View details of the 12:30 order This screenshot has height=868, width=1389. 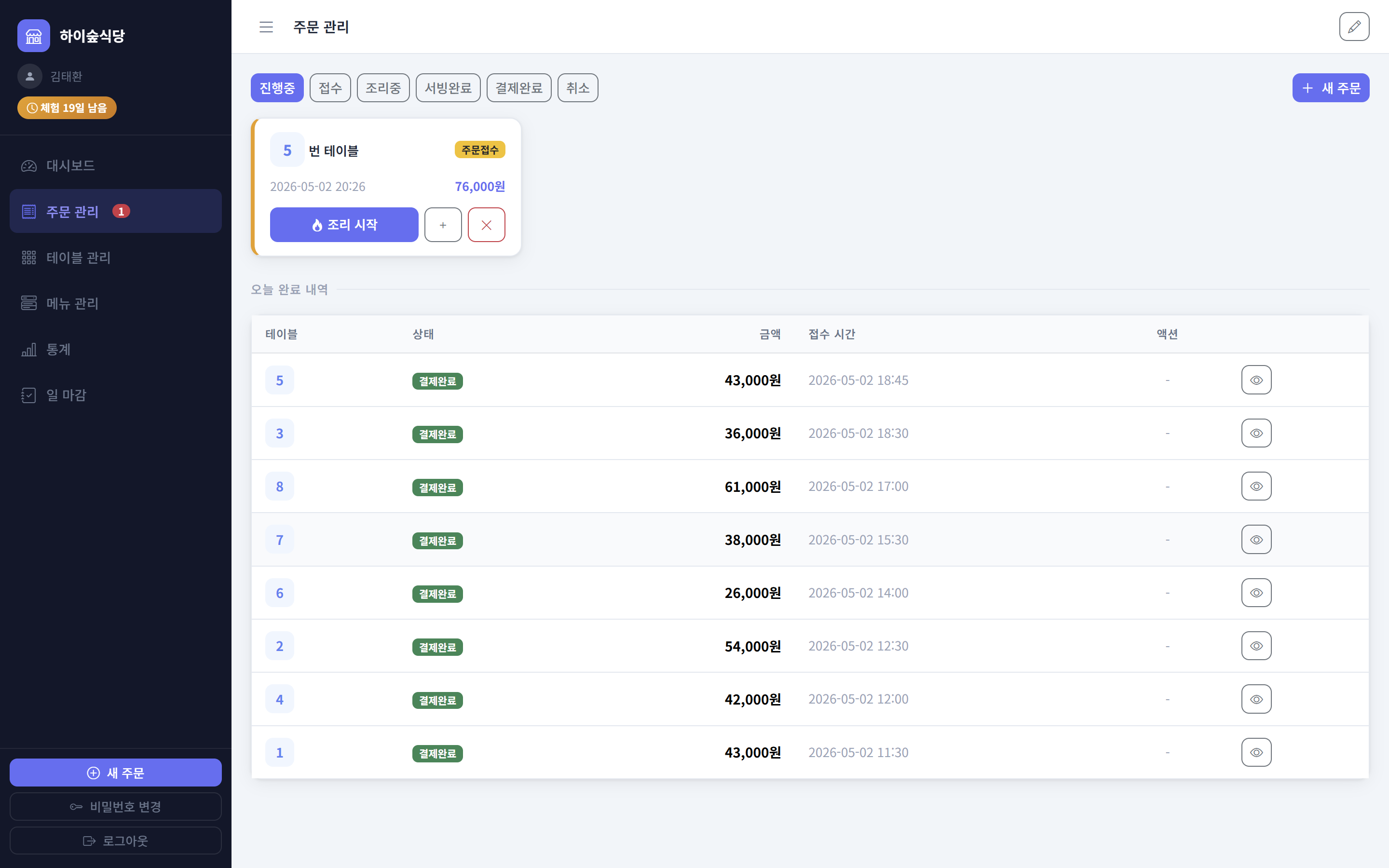(1256, 646)
